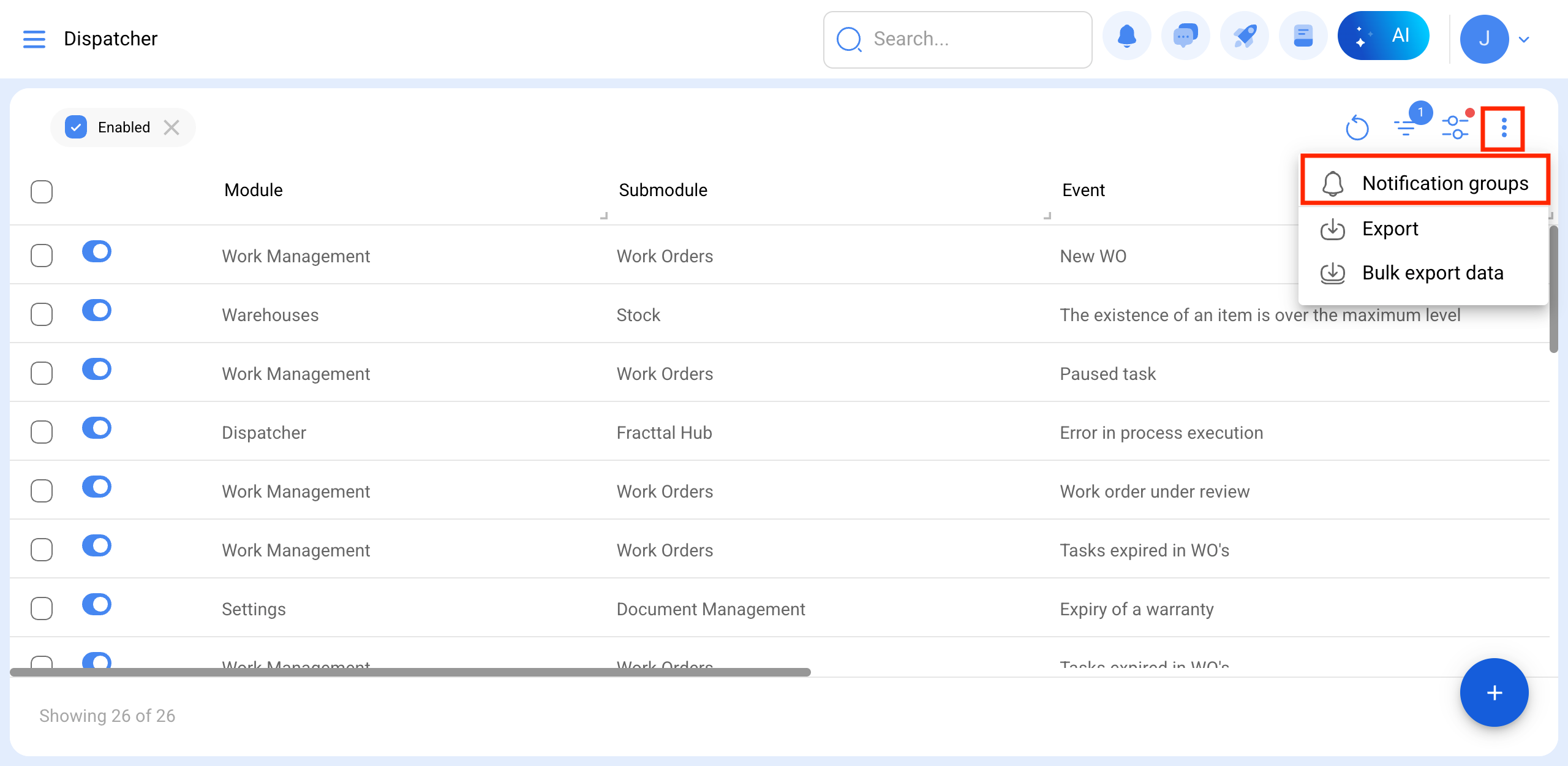Sort by the Module column header
The width and height of the screenshot is (1568, 766).
click(x=253, y=190)
